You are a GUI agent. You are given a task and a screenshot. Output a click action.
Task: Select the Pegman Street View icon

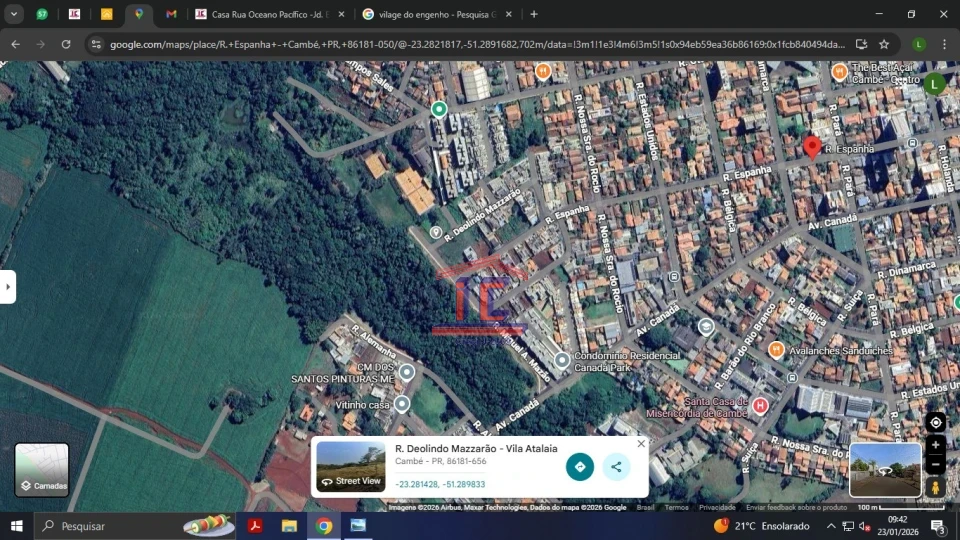click(x=935, y=487)
